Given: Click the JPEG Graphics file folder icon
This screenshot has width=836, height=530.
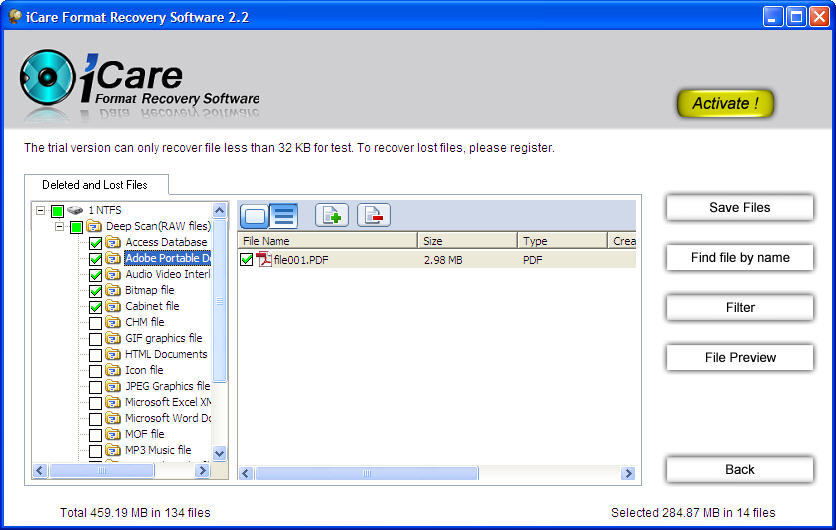Looking at the screenshot, I should (113, 386).
